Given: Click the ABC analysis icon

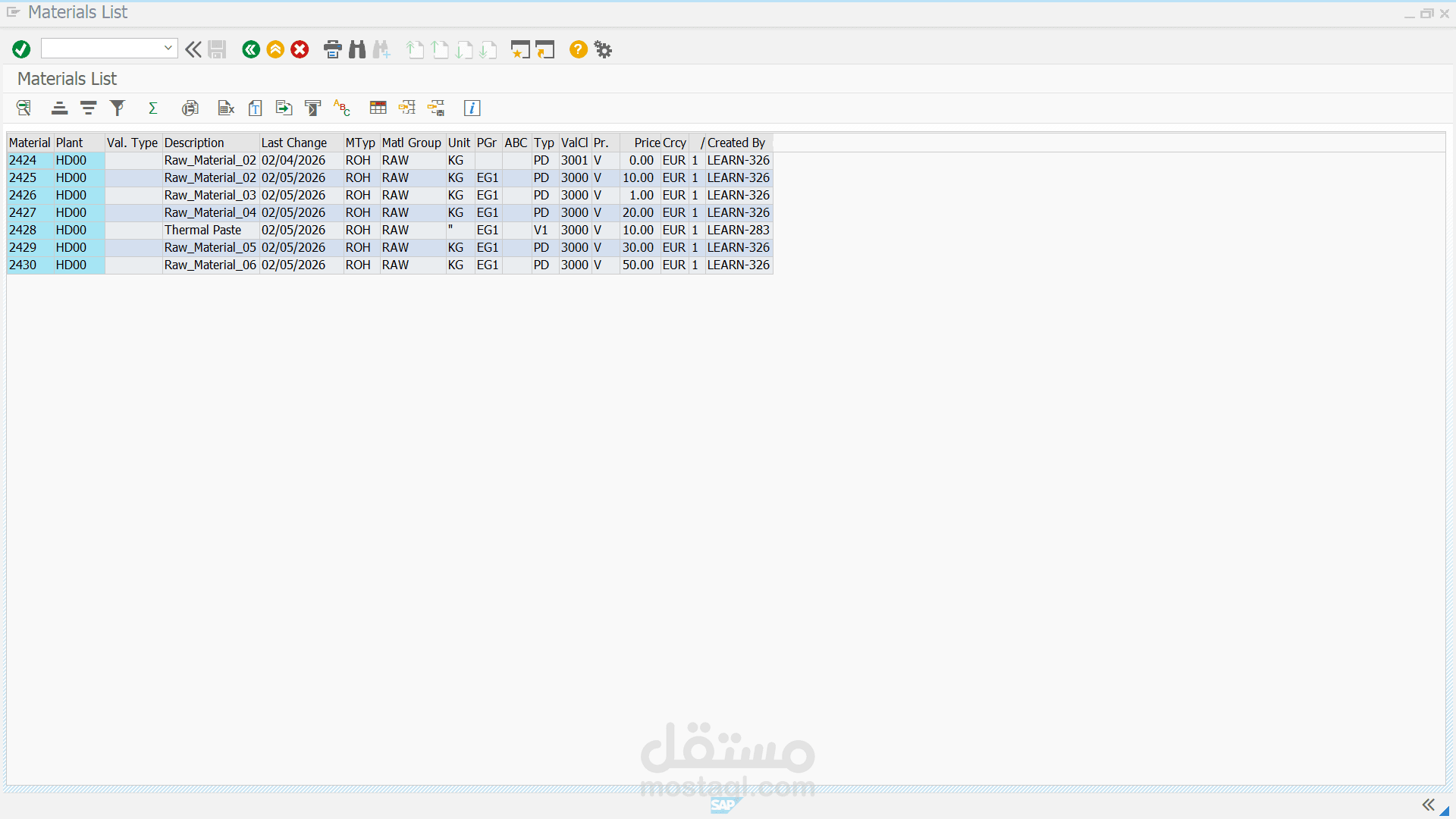Looking at the screenshot, I should point(342,108).
